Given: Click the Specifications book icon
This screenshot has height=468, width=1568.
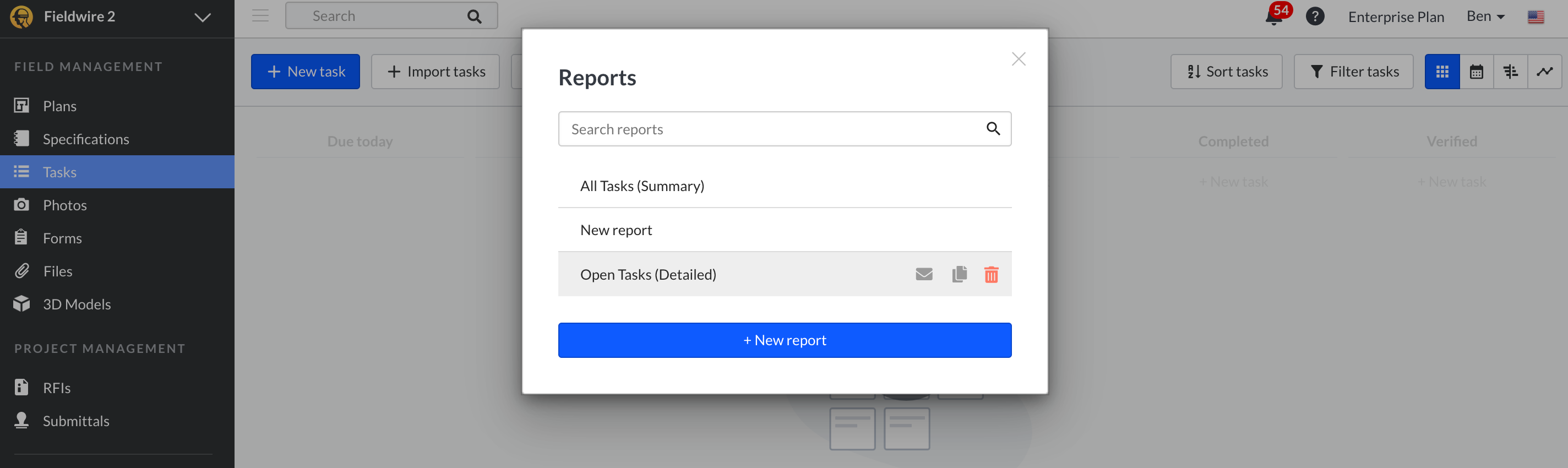Looking at the screenshot, I should tap(21, 139).
